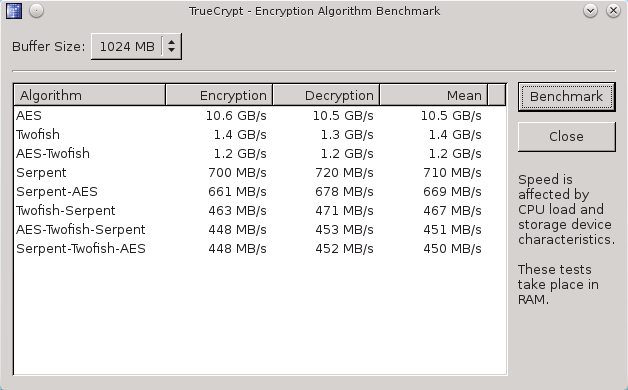Minimize window with the chevron down button
Image resolution: width=628 pixels, height=390 pixels.
pyautogui.click(x=590, y=11)
